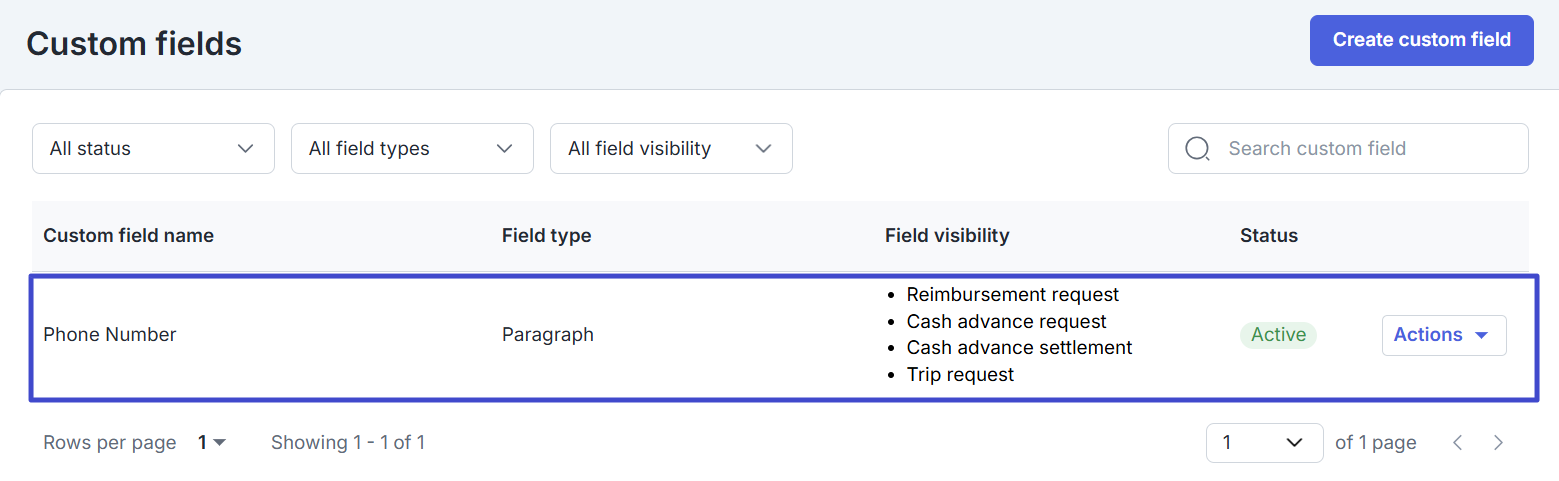This screenshot has height=481, width=1559.
Task: Open the All field visibility filter
Action: 671,148
